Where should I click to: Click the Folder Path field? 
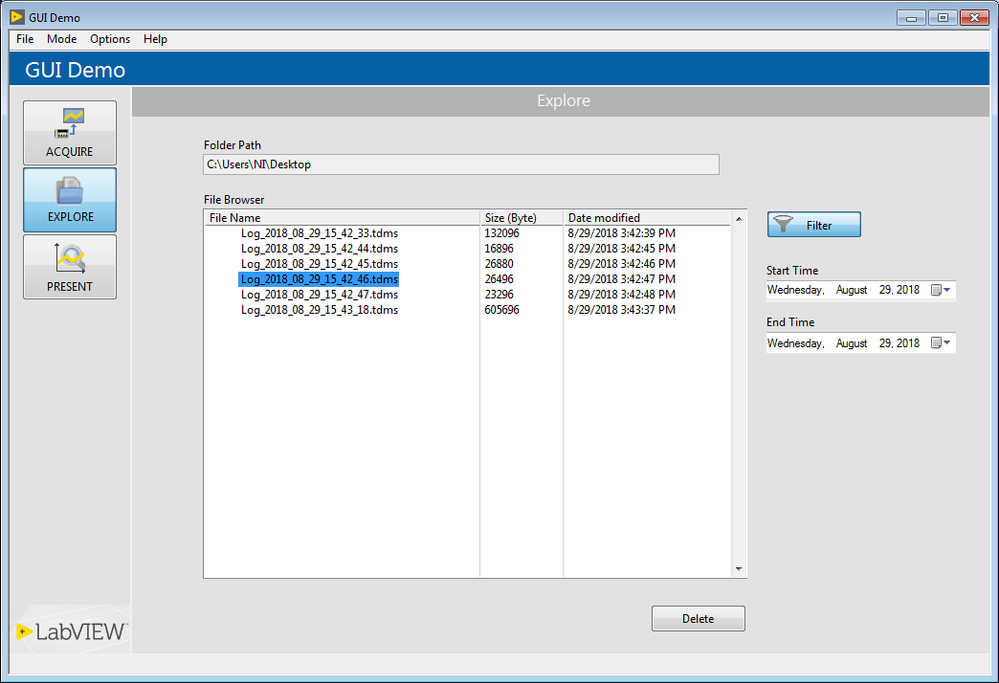[x=460, y=165]
